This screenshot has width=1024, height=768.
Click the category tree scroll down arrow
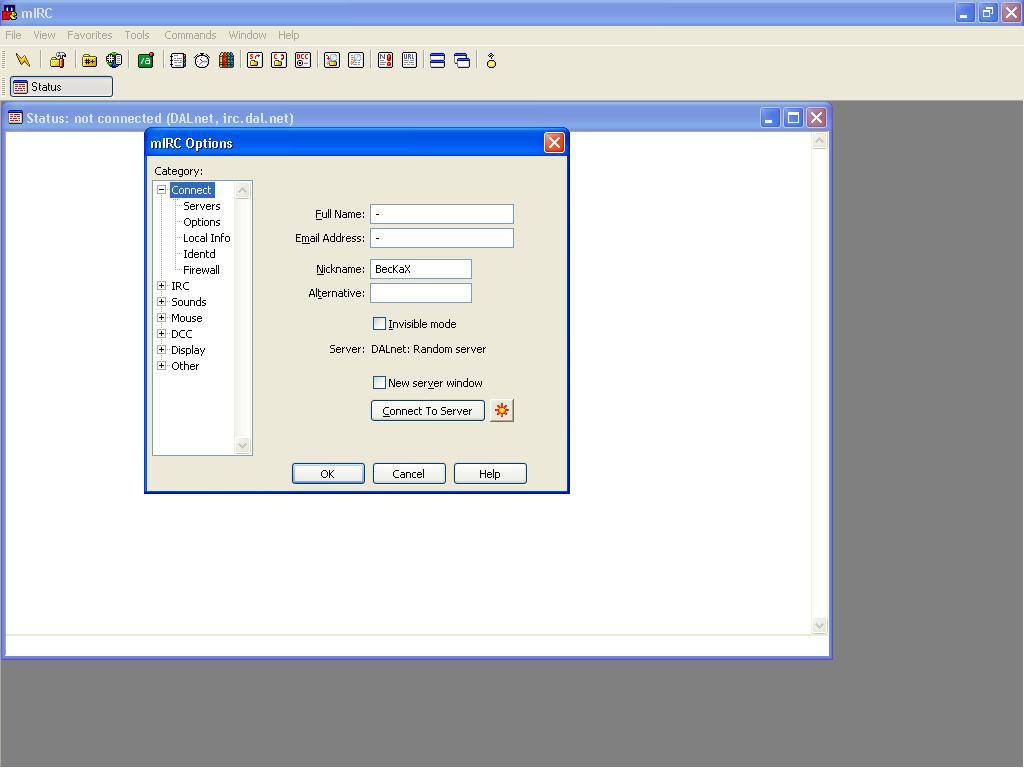(242, 445)
